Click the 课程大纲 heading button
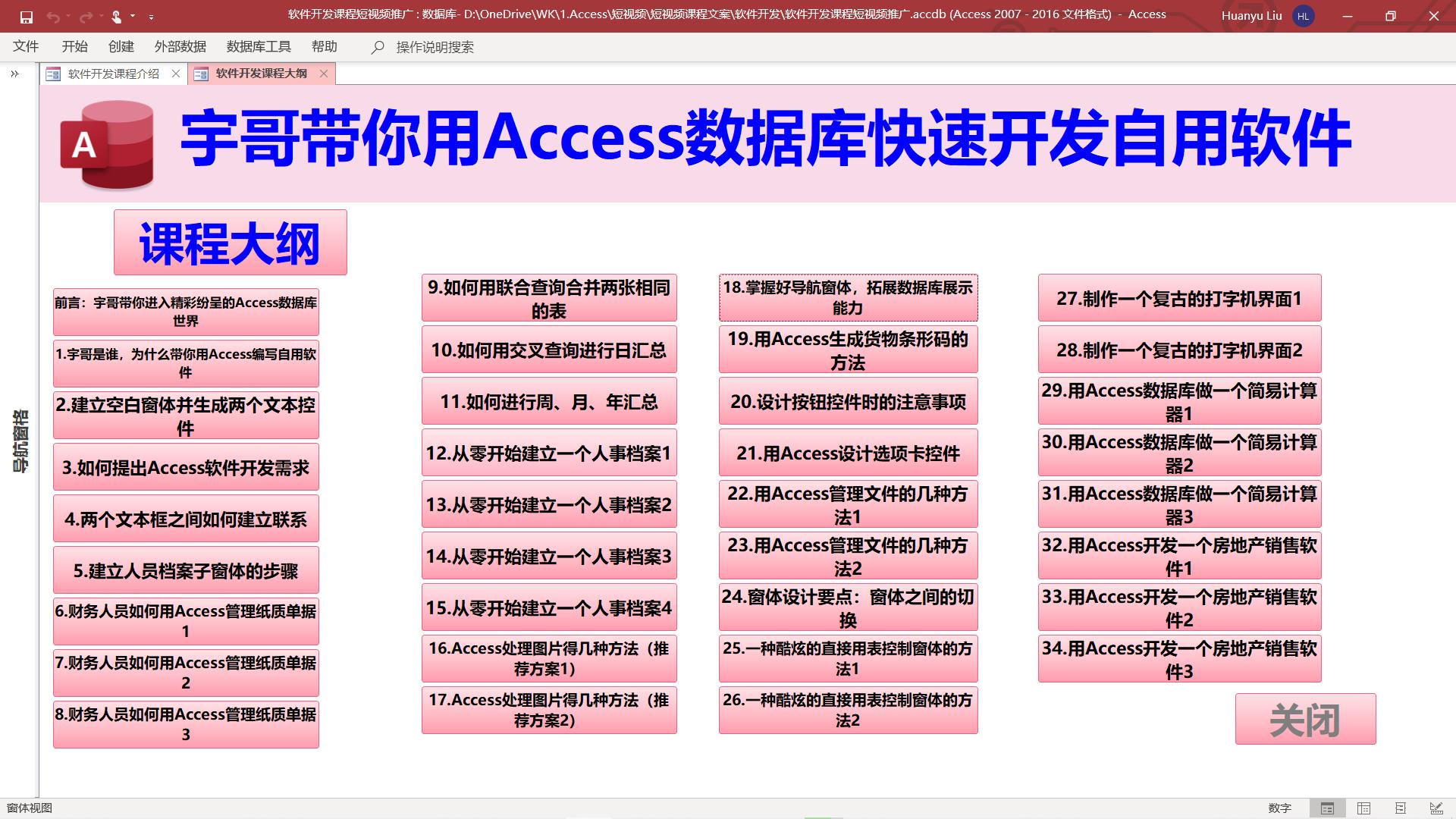Image resolution: width=1456 pixels, height=819 pixels. coord(231,243)
